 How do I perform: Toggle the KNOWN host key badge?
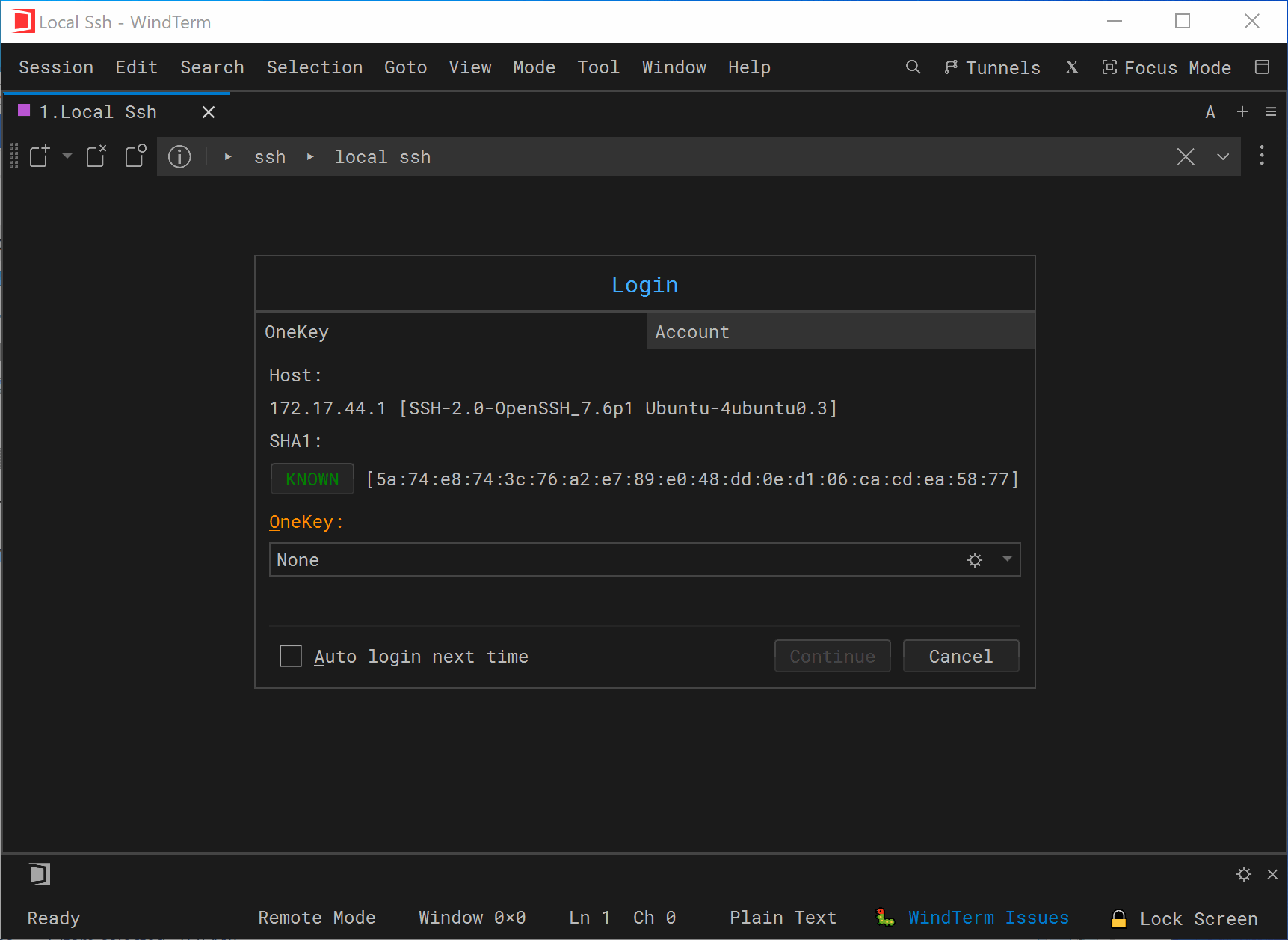[x=312, y=479]
